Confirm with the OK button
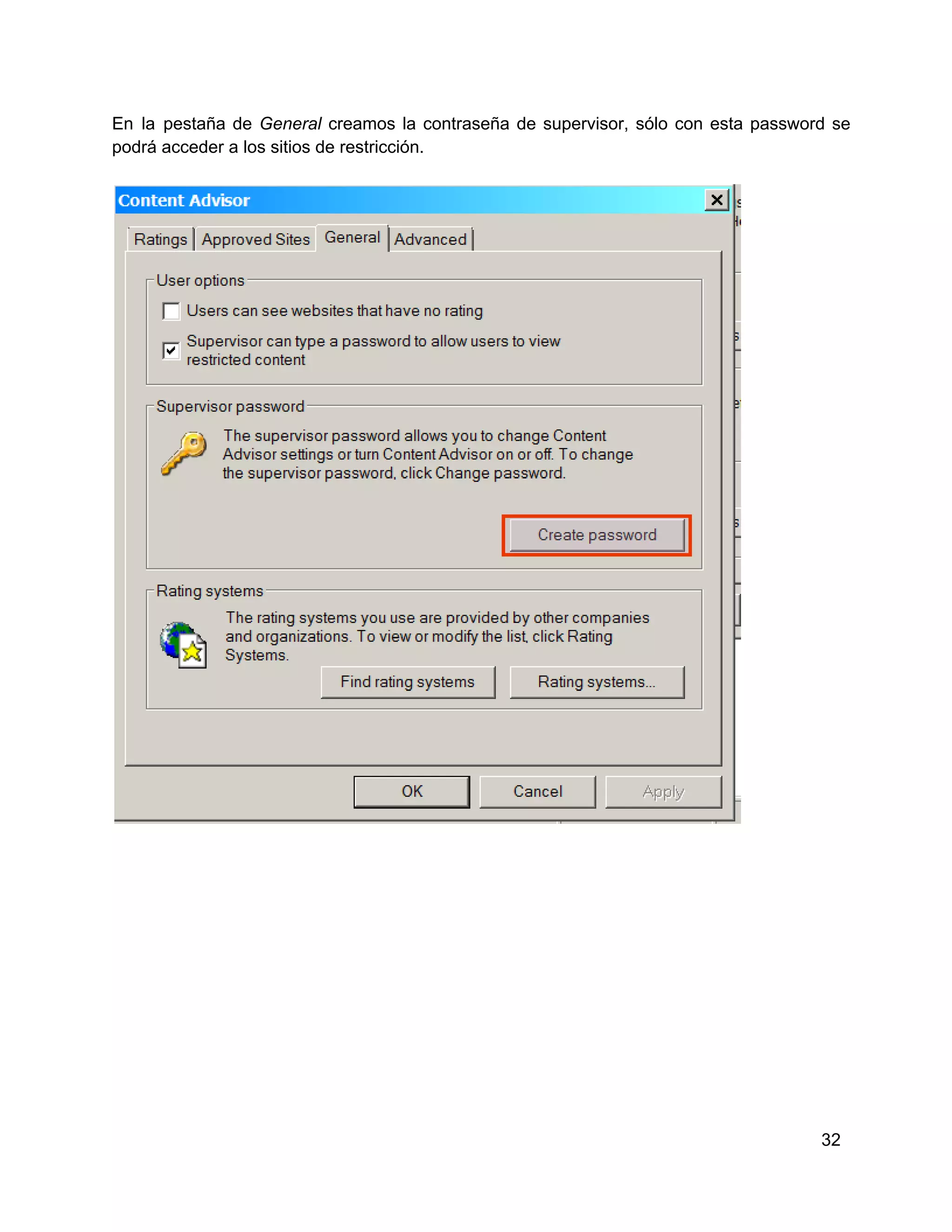Screen dimensions: 952x1232 coord(412,791)
